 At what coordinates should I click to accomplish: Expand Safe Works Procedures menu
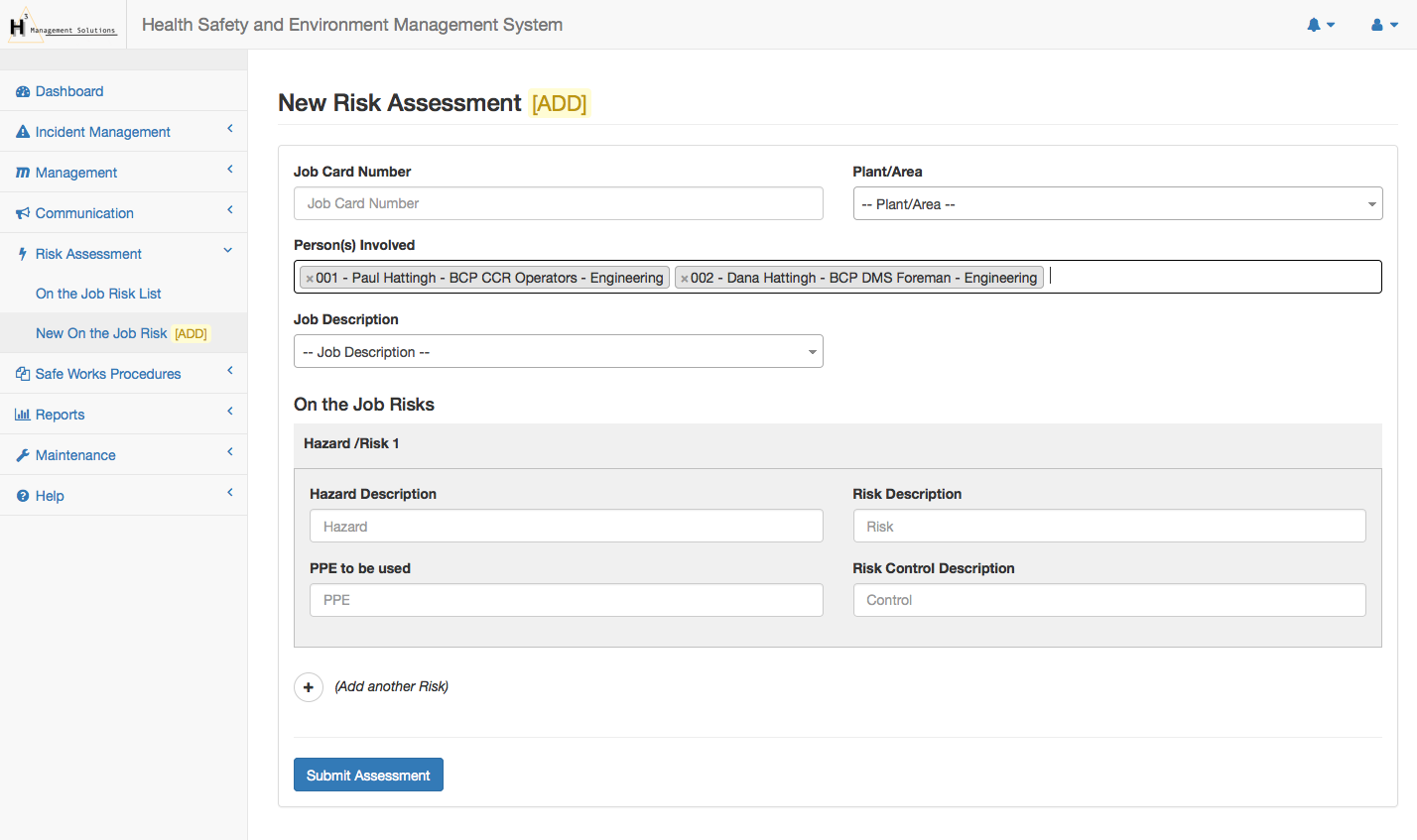pos(108,374)
